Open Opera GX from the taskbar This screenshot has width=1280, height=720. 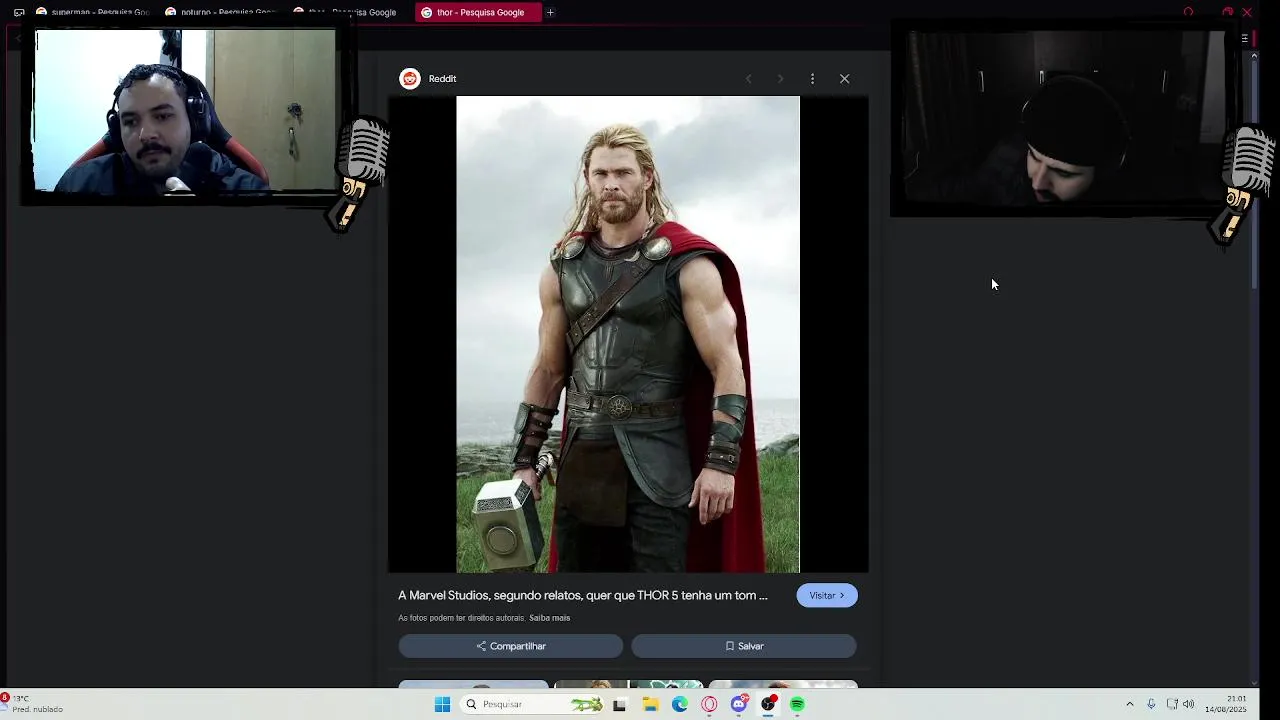pos(709,704)
